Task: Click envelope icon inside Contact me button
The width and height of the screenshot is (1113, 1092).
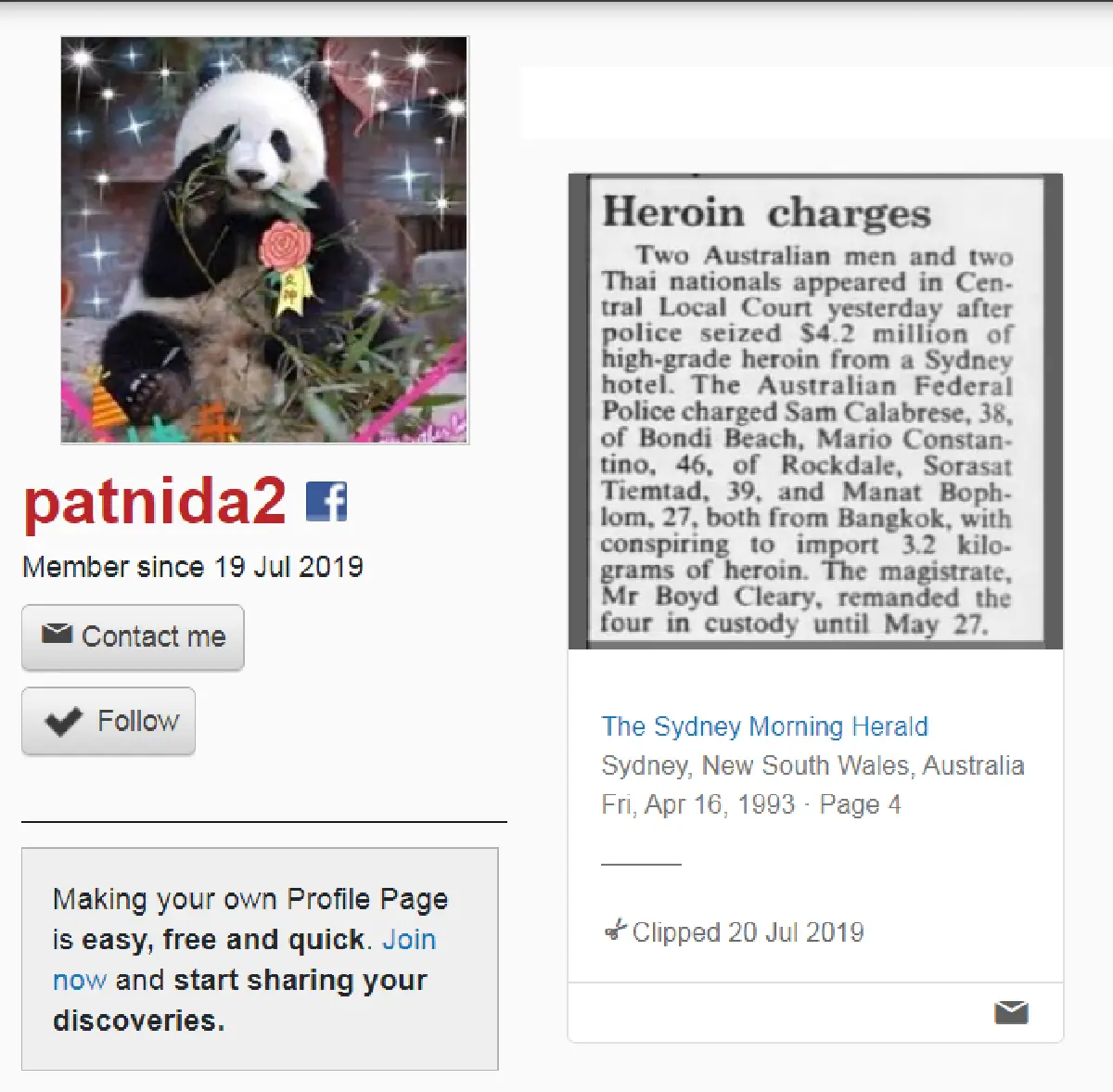Action: [x=57, y=634]
